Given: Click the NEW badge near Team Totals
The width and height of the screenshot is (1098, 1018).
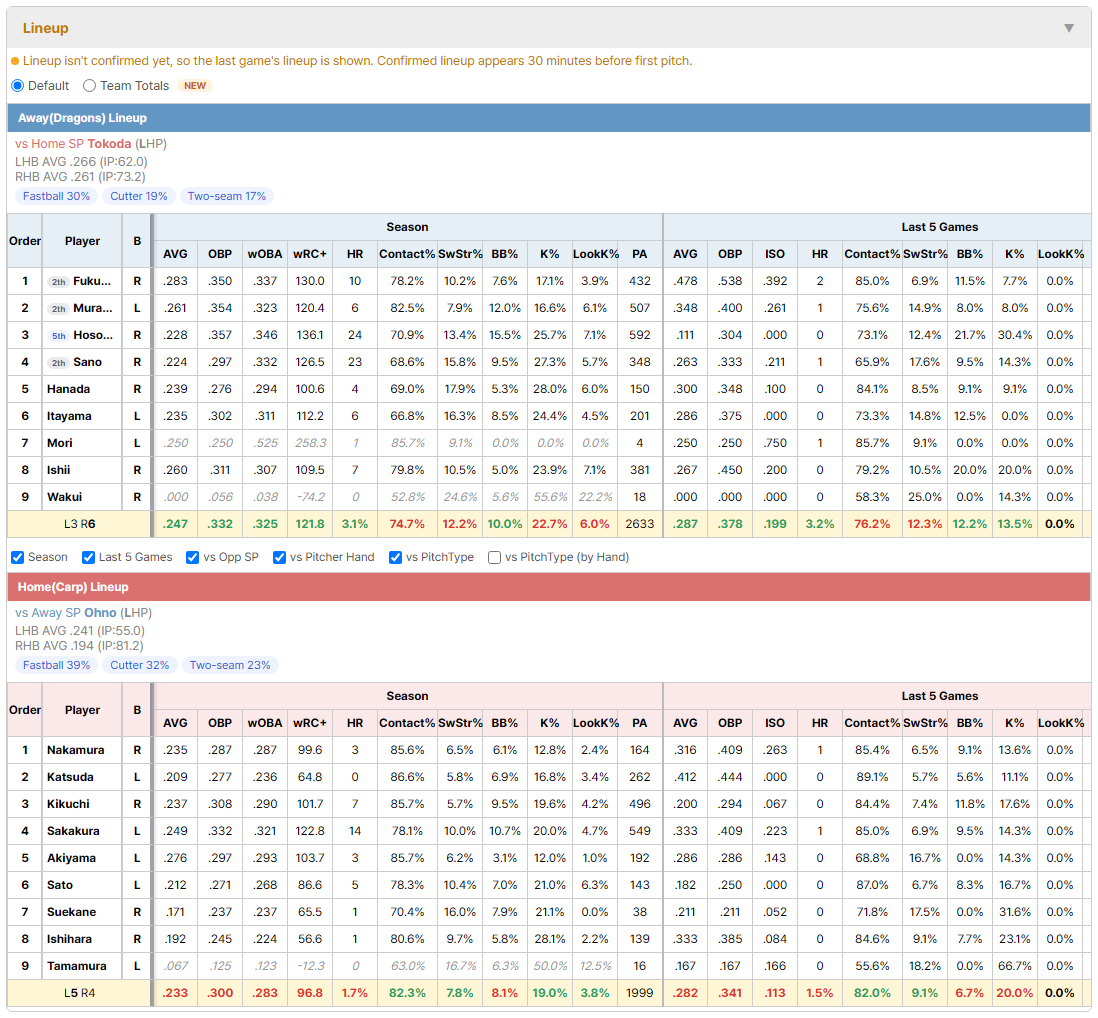Looking at the screenshot, I should (195, 85).
